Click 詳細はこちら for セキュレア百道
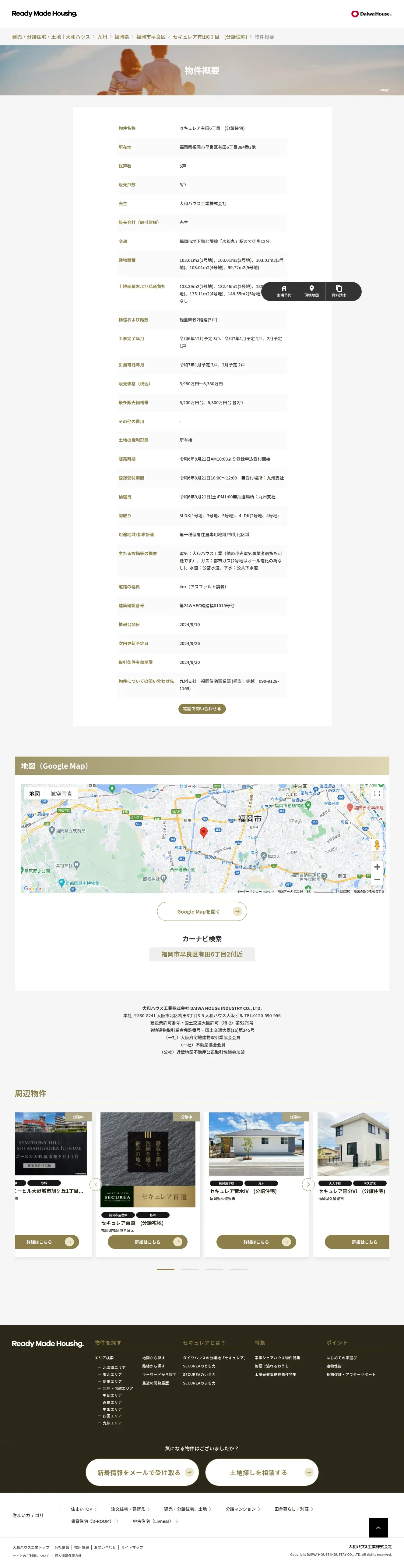 [x=148, y=1242]
